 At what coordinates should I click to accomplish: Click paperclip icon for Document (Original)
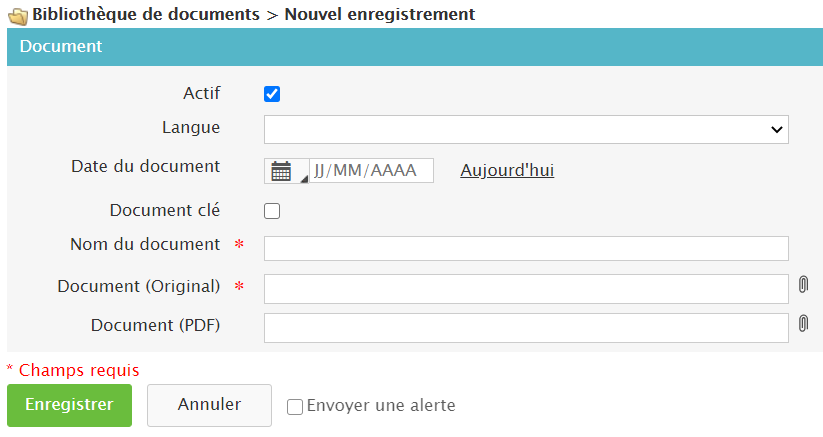click(803, 285)
